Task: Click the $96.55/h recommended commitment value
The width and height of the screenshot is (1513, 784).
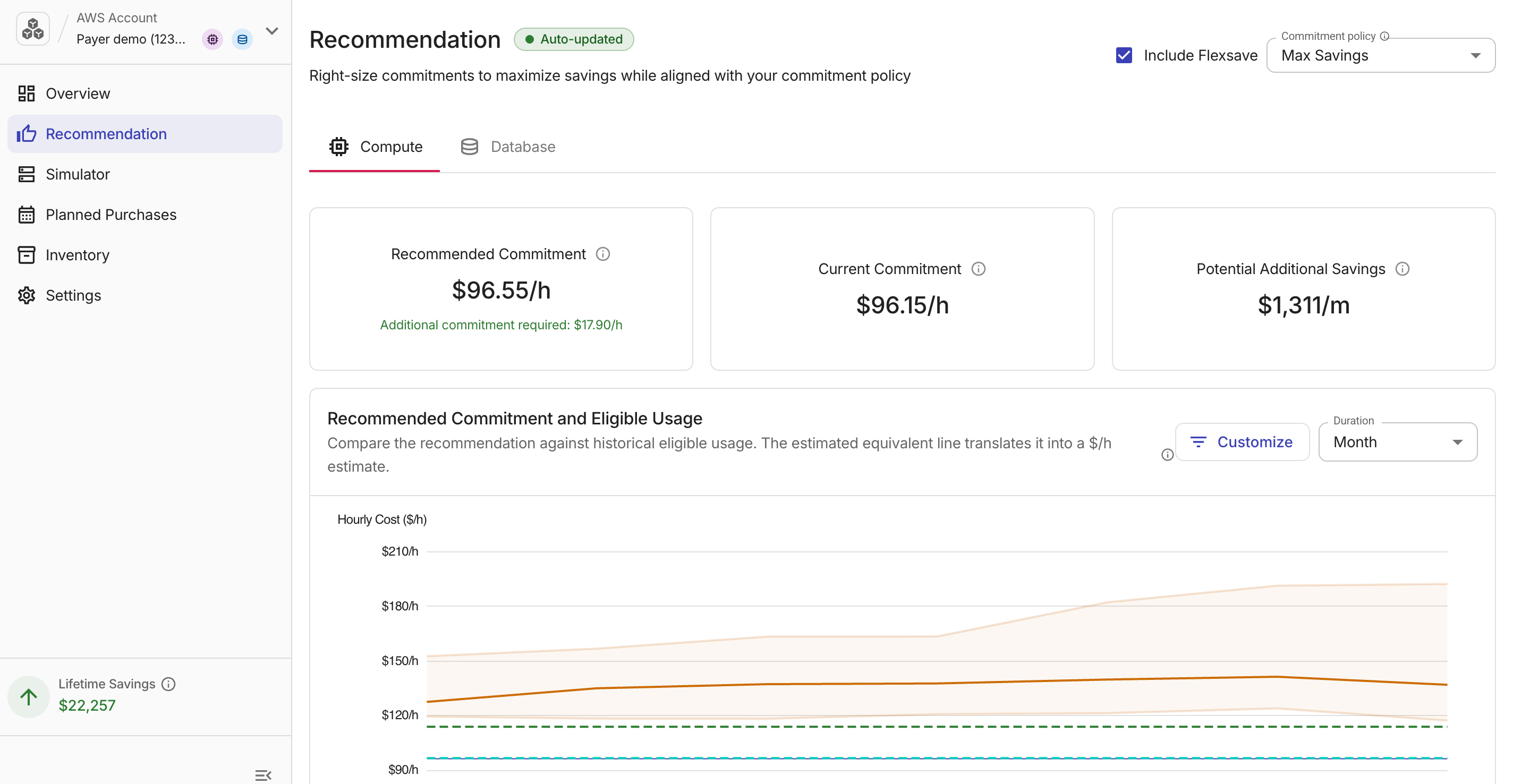Action: (501, 290)
